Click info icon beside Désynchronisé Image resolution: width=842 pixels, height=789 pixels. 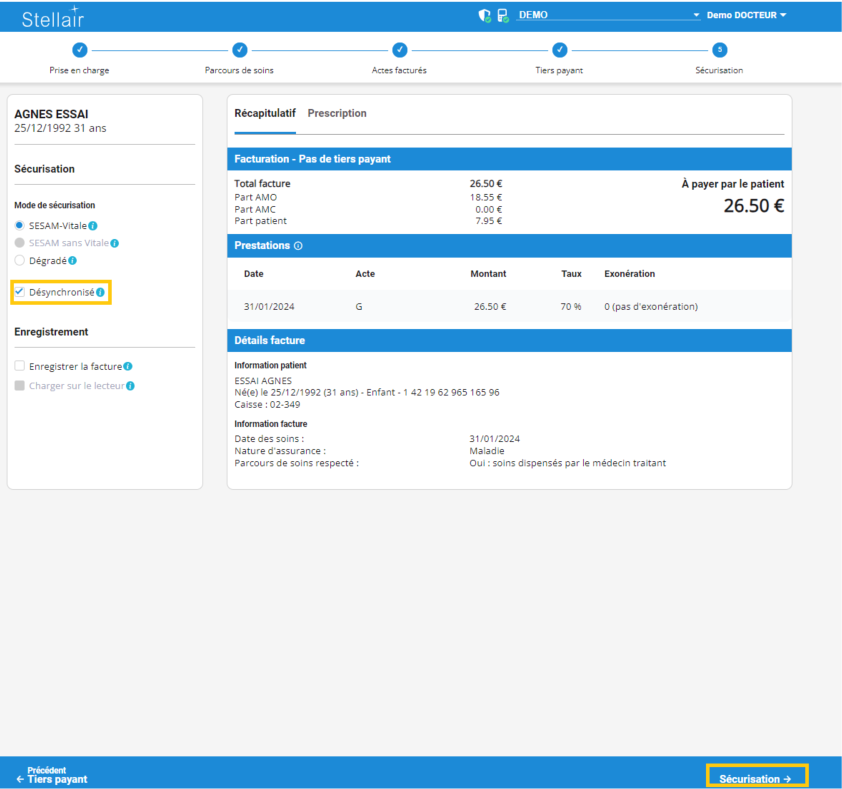coord(100,292)
